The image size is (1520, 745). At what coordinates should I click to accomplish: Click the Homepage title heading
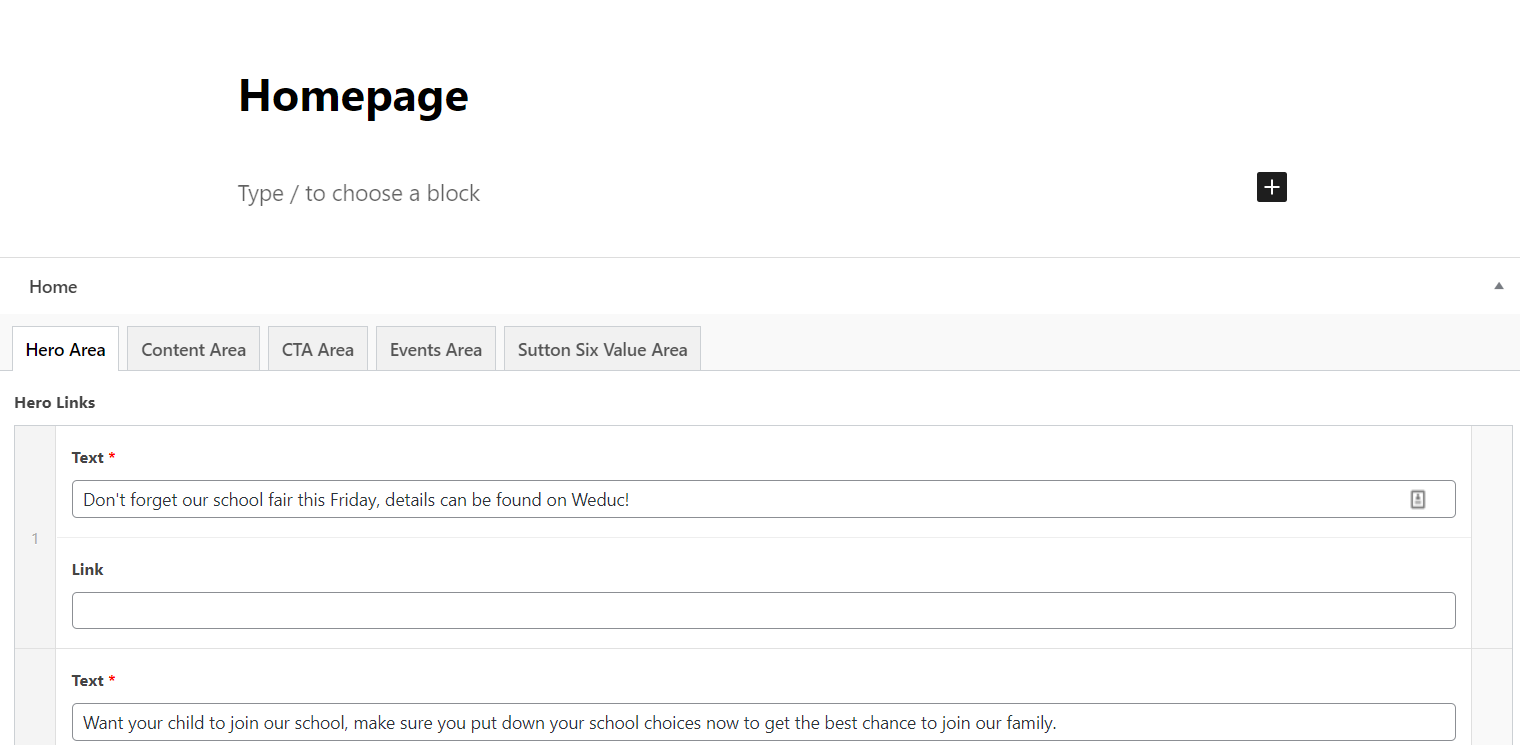(353, 96)
